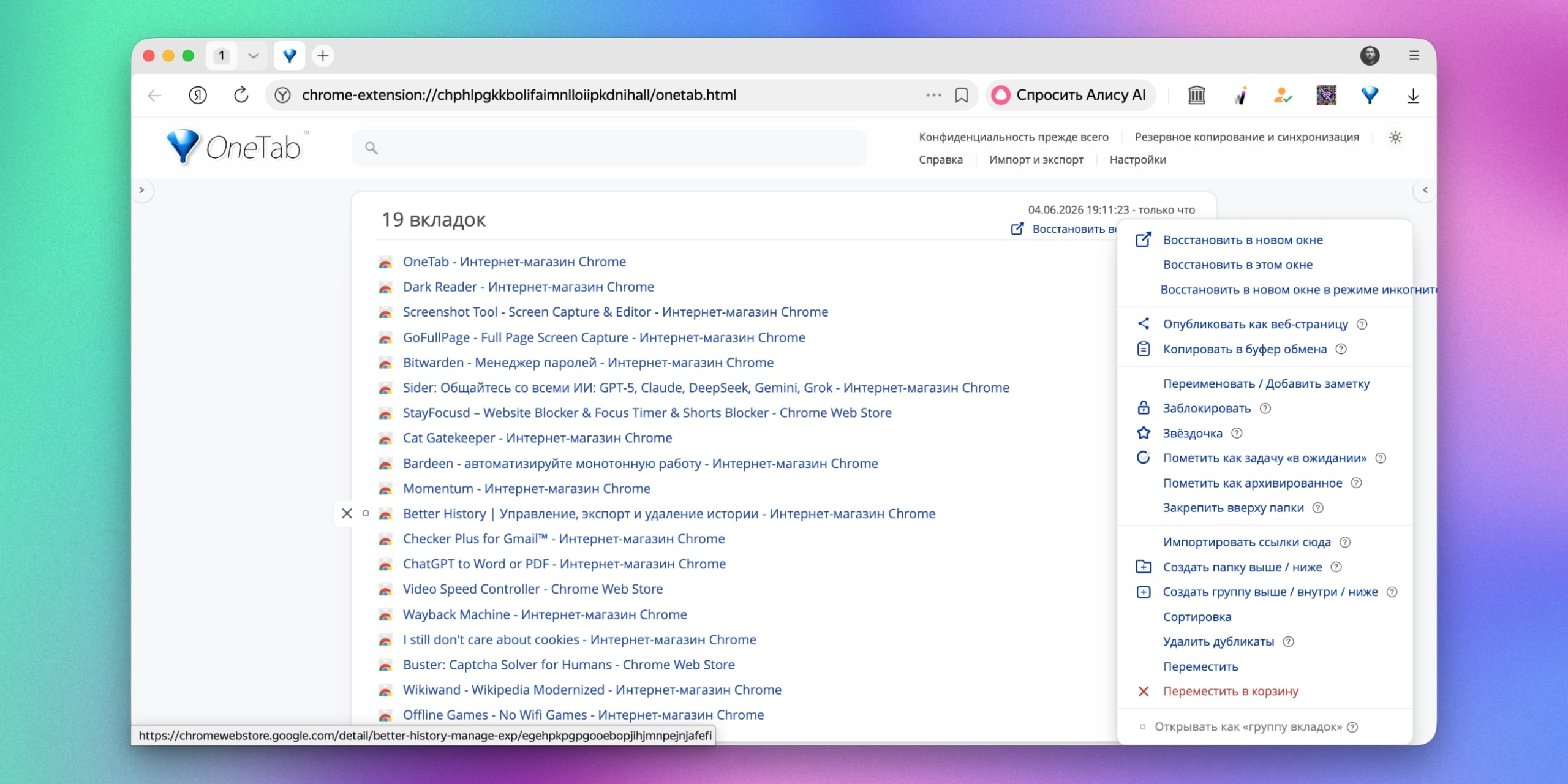
Task: Select Восстановить в новом окне
Action: pos(1243,240)
